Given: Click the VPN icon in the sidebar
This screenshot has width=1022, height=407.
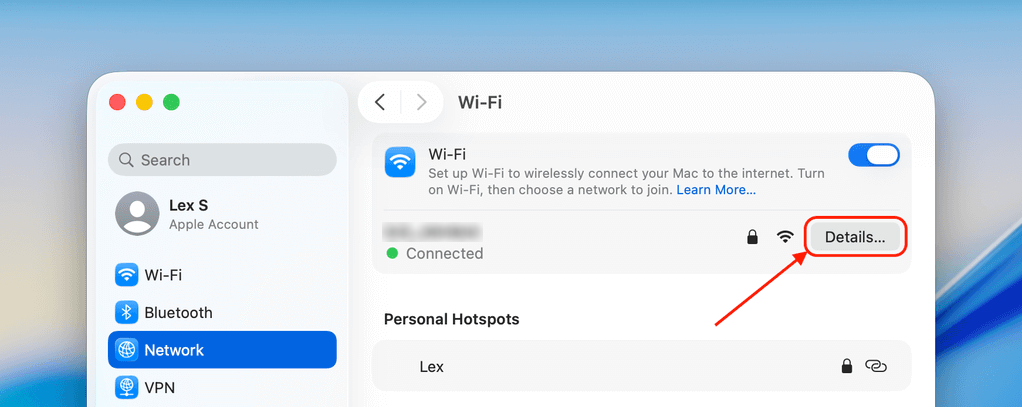Looking at the screenshot, I should tap(126, 387).
